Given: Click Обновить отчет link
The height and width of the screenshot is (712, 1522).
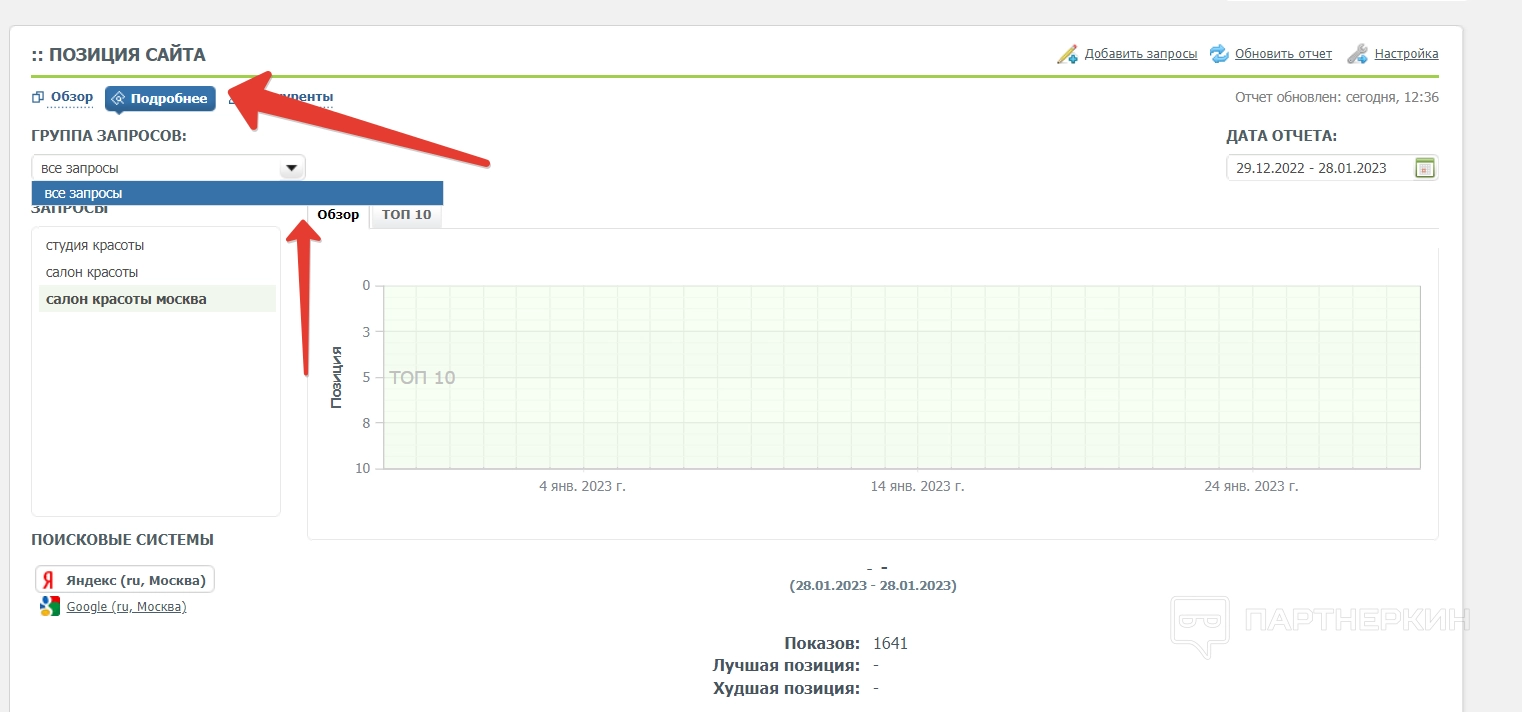Looking at the screenshot, I should click(x=1283, y=54).
